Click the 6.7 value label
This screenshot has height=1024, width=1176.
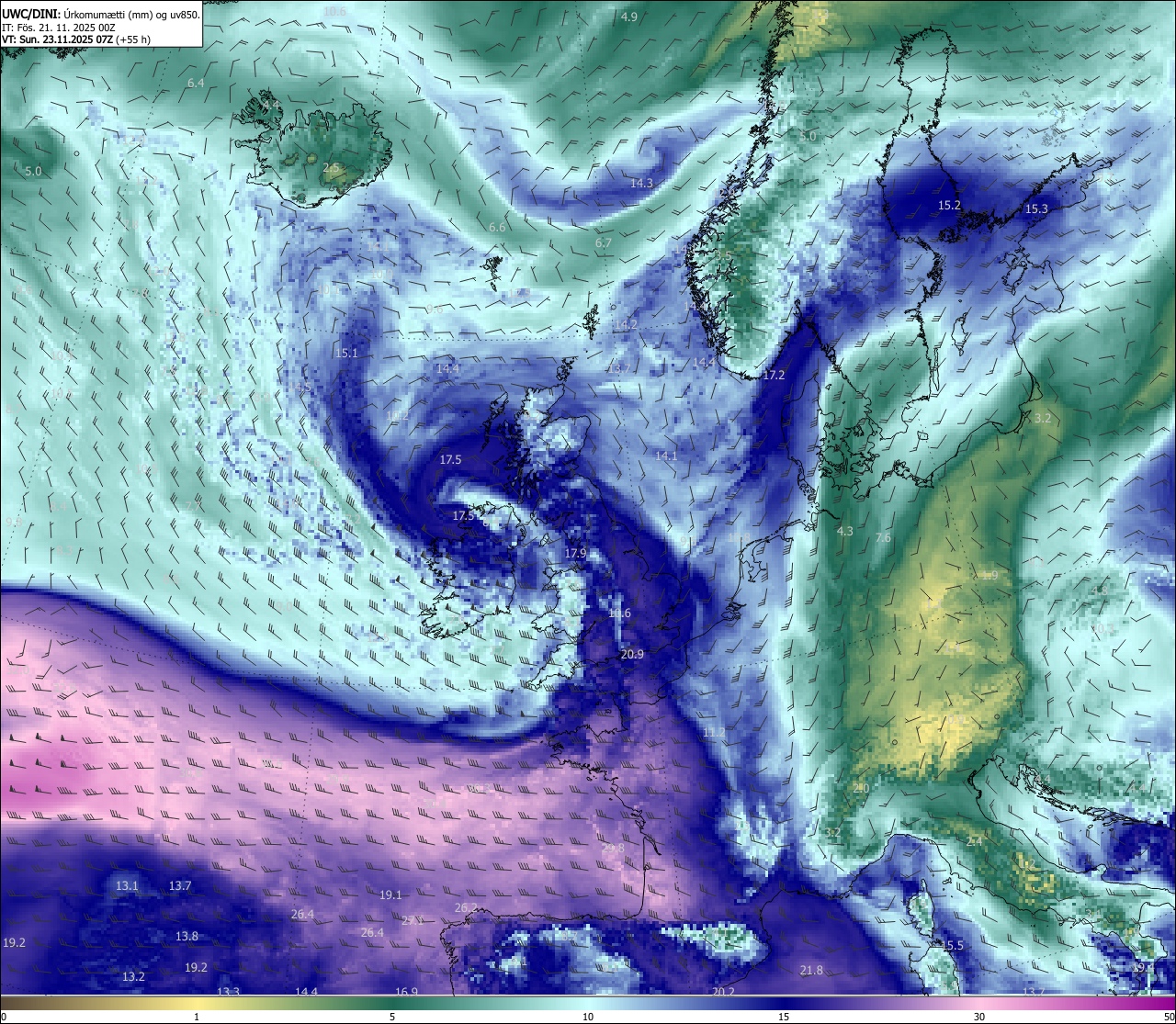click(x=603, y=243)
